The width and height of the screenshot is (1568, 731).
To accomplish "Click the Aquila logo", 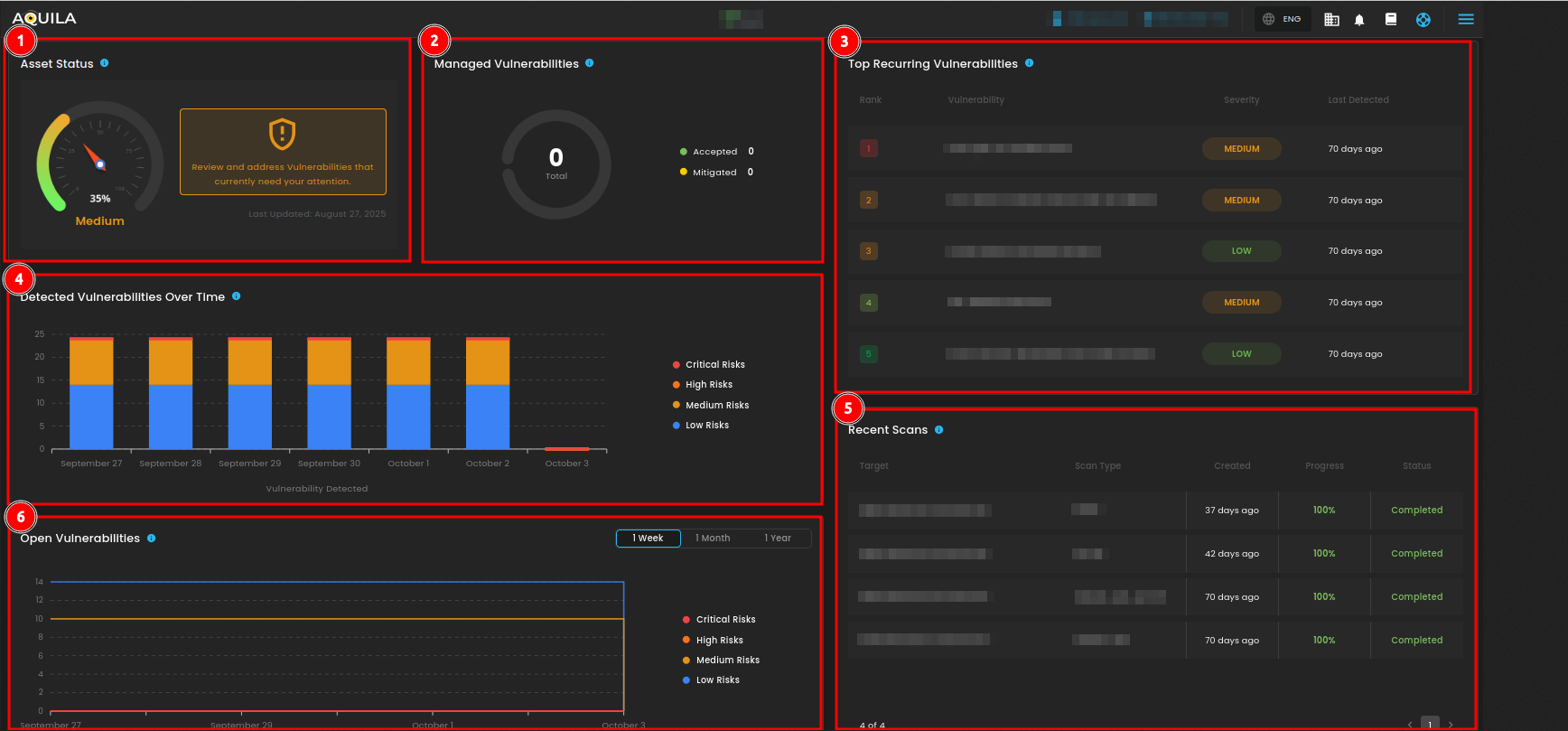I will coord(44,18).
